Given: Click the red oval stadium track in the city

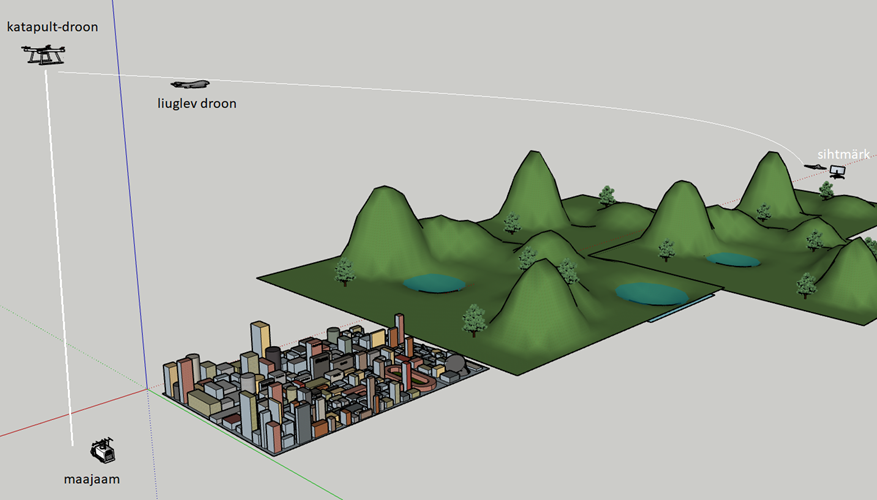Looking at the screenshot, I should [x=412, y=376].
